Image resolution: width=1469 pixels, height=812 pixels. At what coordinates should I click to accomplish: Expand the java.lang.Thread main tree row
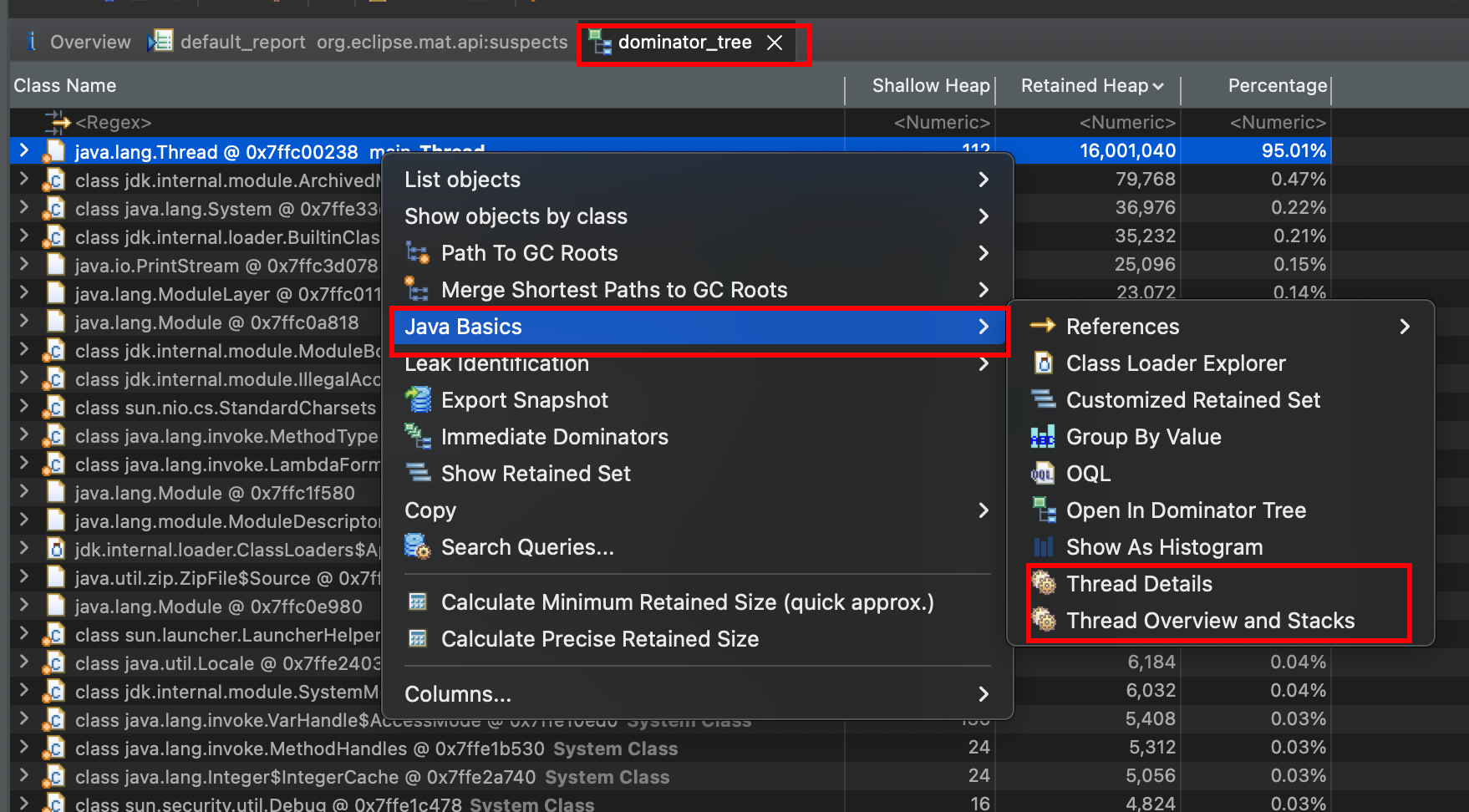24,150
